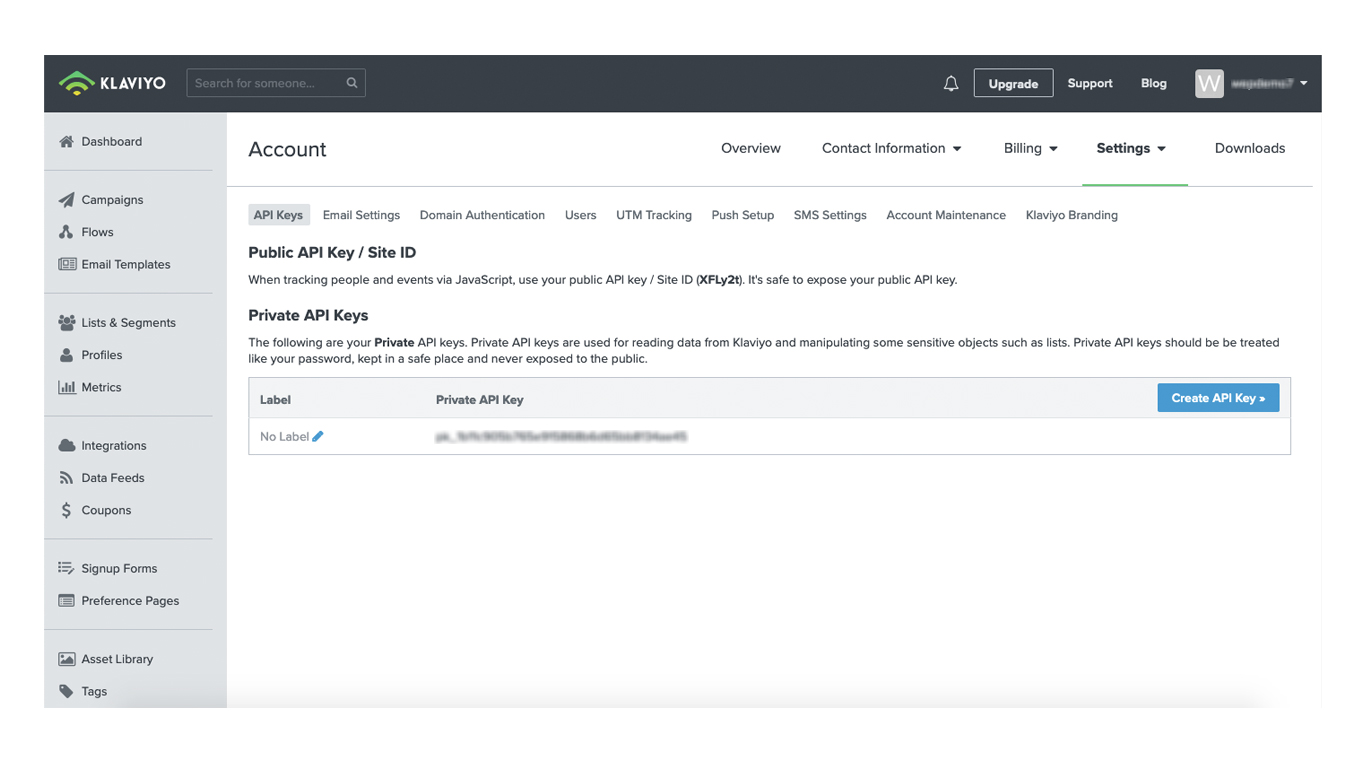
Task: Click the Private API Key column header
Action: pyautogui.click(x=479, y=400)
